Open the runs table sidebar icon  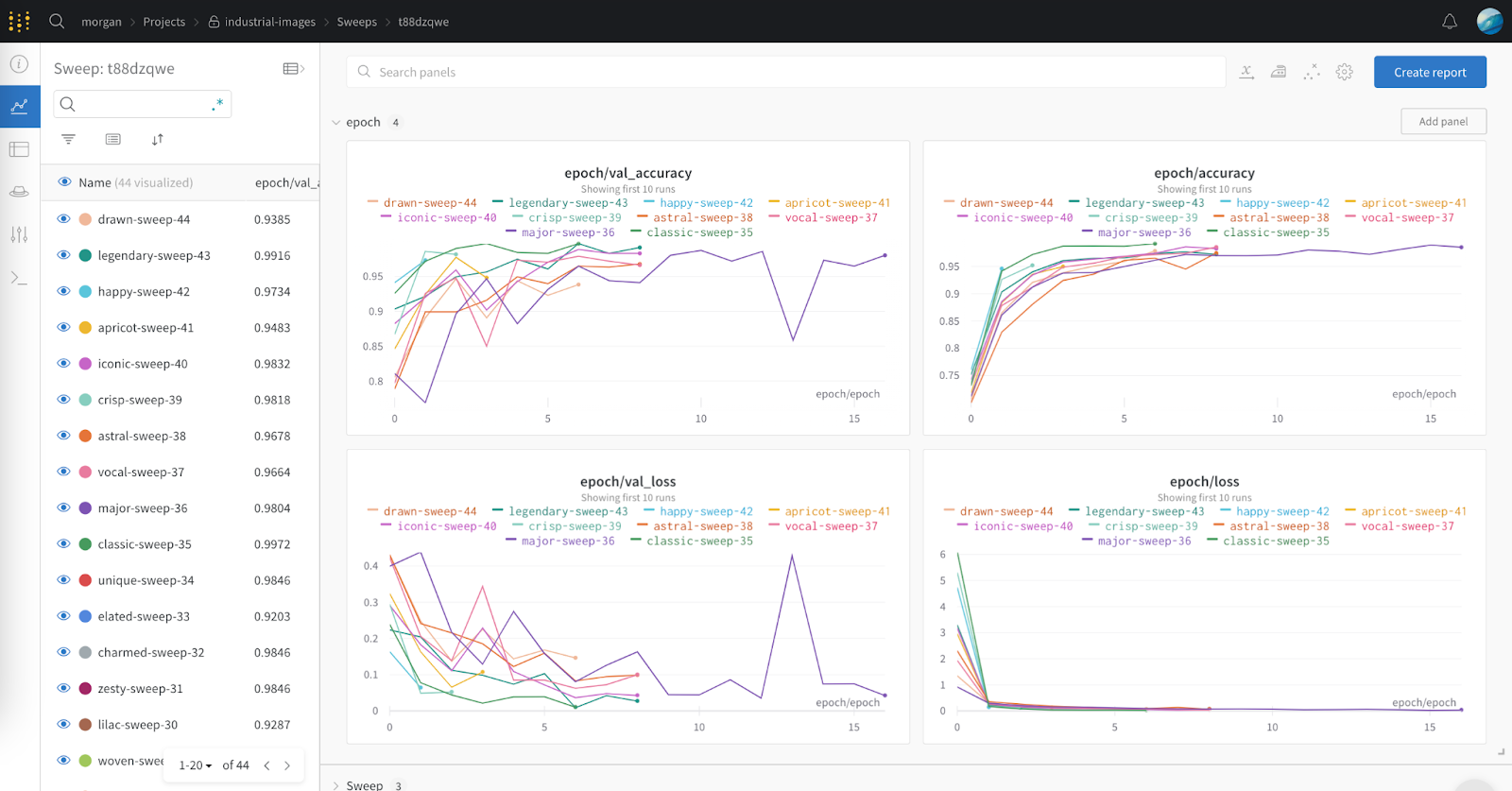pyautogui.click(x=19, y=149)
